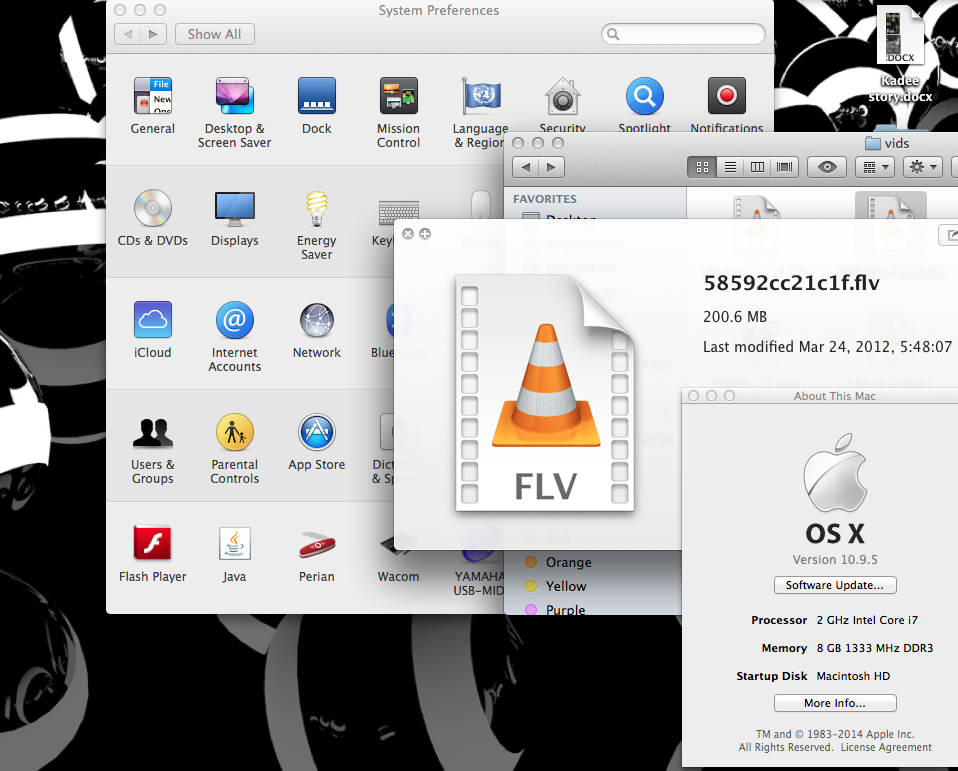
Task: Open Kadee story.docx on the desktop
Action: coord(901,54)
